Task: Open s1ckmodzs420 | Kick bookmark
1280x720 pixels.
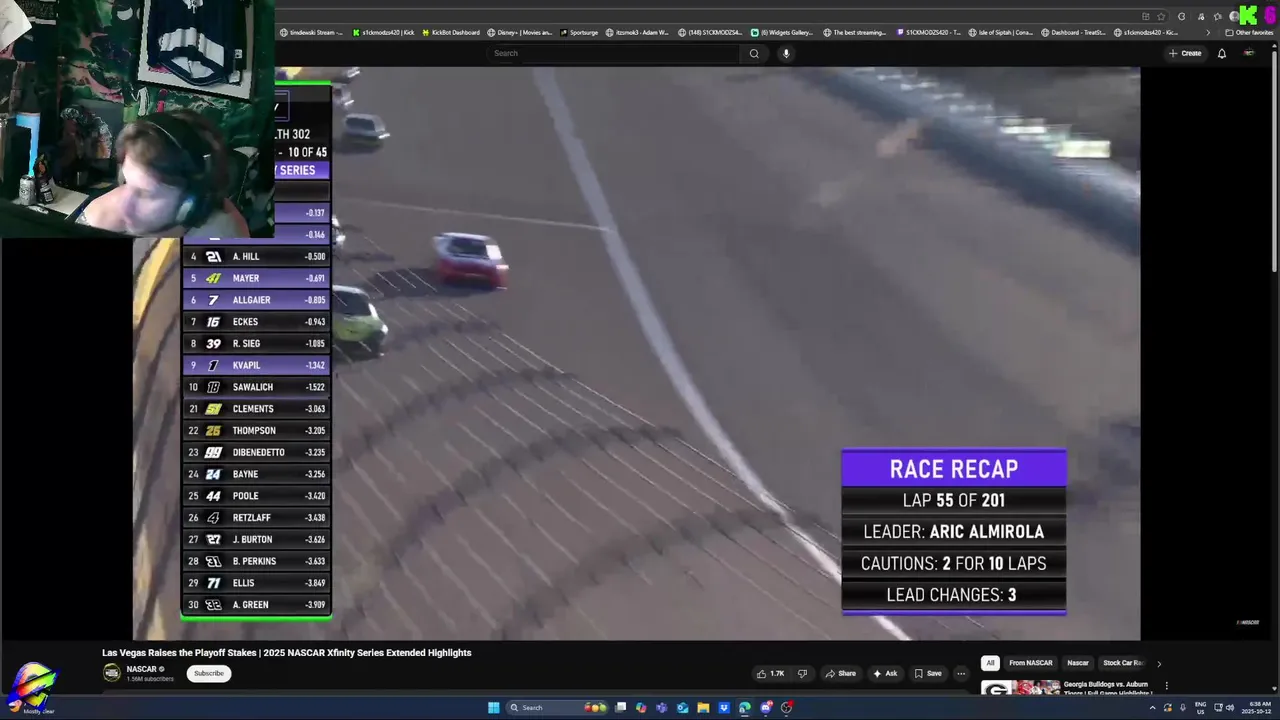Action: click(383, 32)
